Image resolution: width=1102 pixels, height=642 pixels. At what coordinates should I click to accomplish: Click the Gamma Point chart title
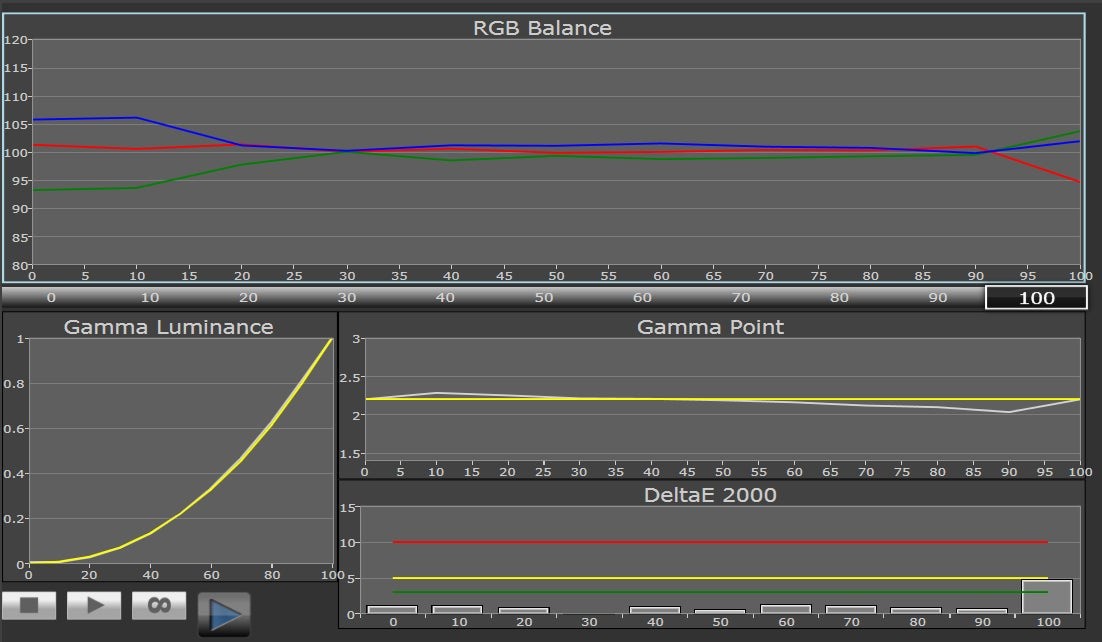(710, 327)
